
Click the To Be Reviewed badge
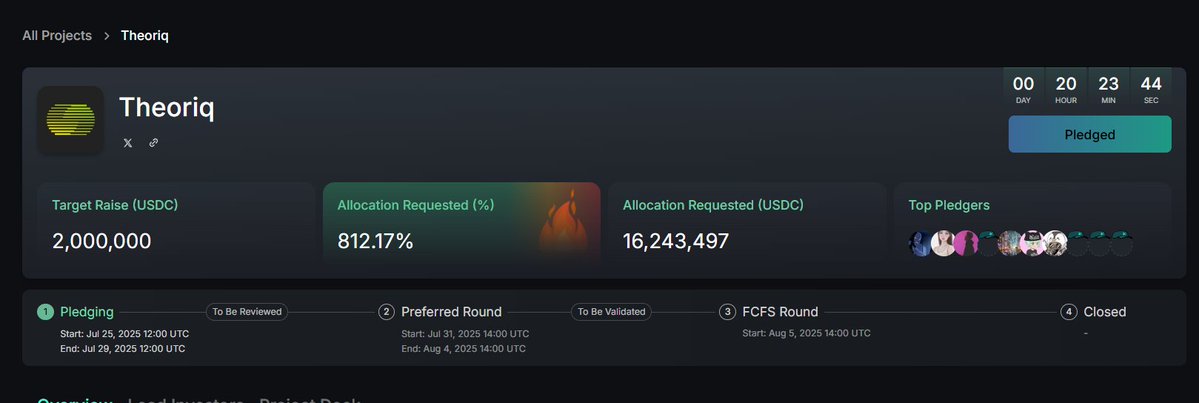(x=247, y=312)
